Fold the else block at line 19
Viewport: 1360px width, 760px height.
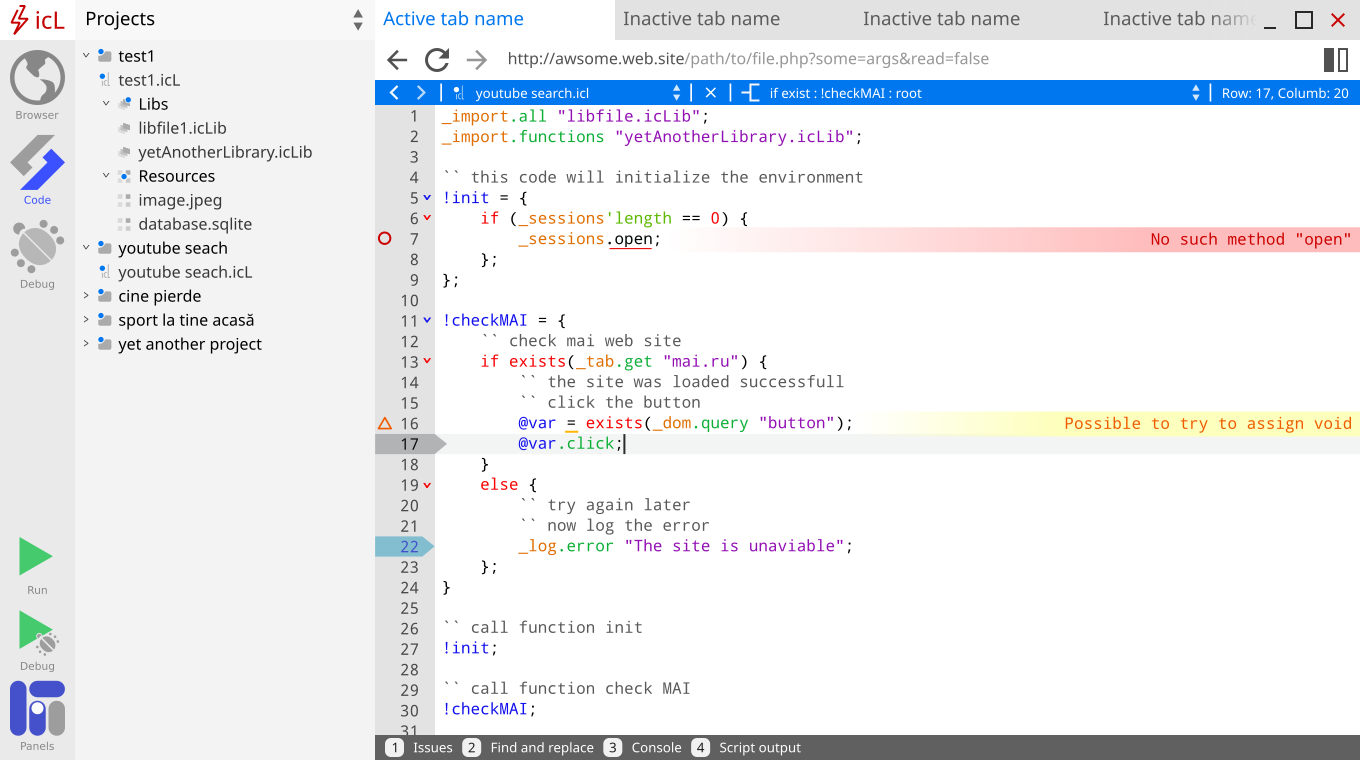point(428,485)
